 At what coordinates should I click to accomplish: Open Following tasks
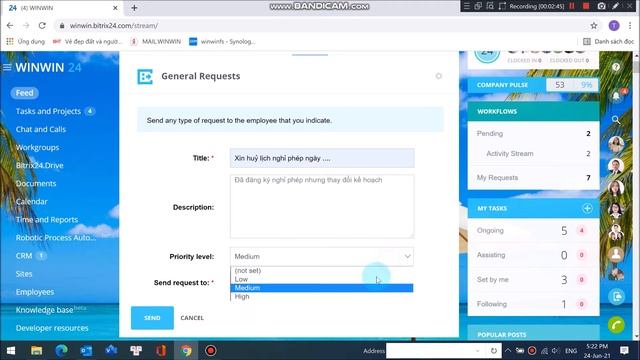[533, 304]
